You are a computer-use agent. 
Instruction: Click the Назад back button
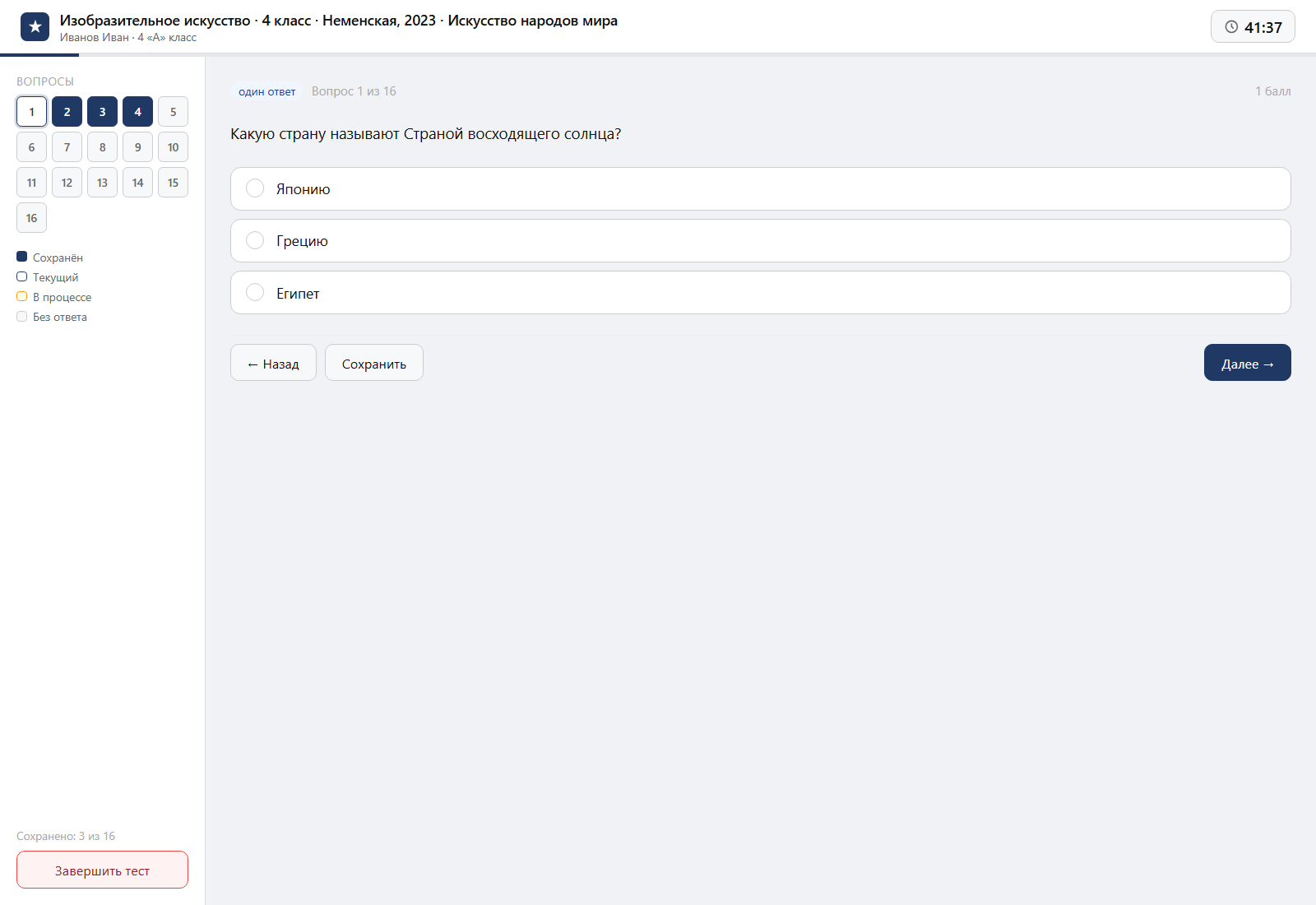click(x=273, y=363)
